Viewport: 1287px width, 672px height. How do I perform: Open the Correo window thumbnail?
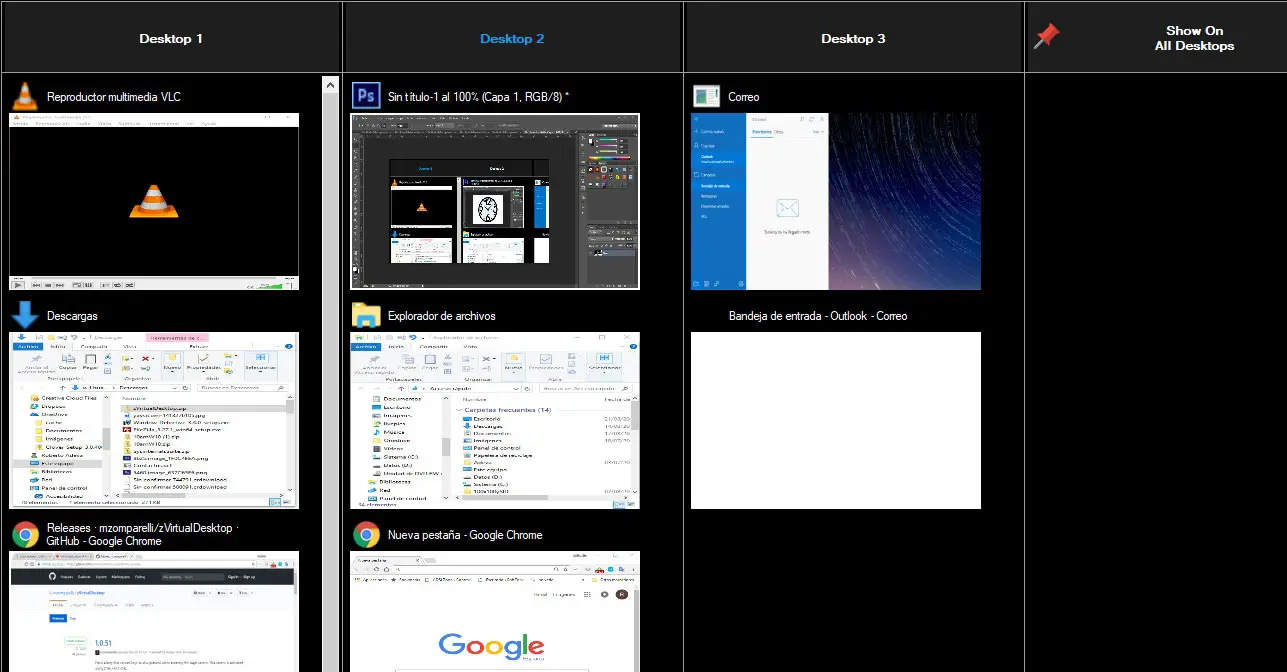tap(836, 202)
